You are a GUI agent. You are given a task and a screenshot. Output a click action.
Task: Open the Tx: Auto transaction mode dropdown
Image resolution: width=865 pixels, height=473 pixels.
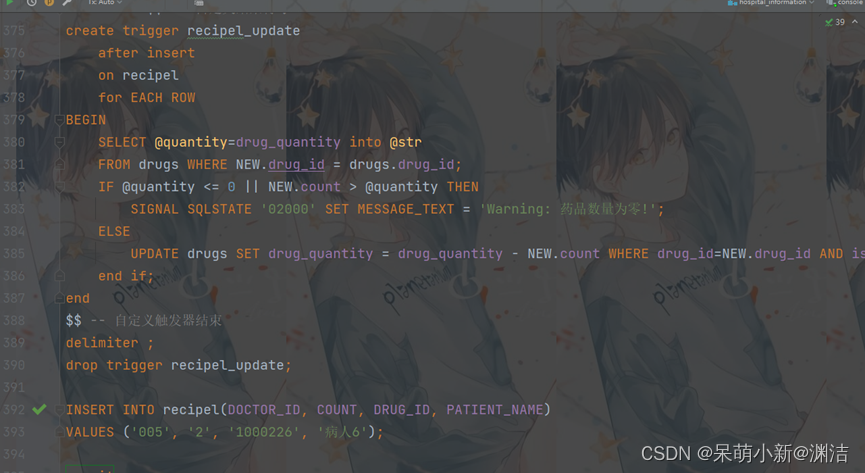tap(105, 2)
